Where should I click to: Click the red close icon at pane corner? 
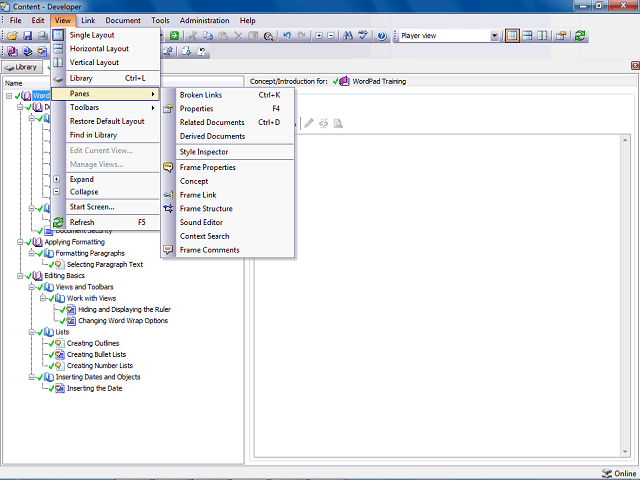pyautogui.click(x=635, y=65)
